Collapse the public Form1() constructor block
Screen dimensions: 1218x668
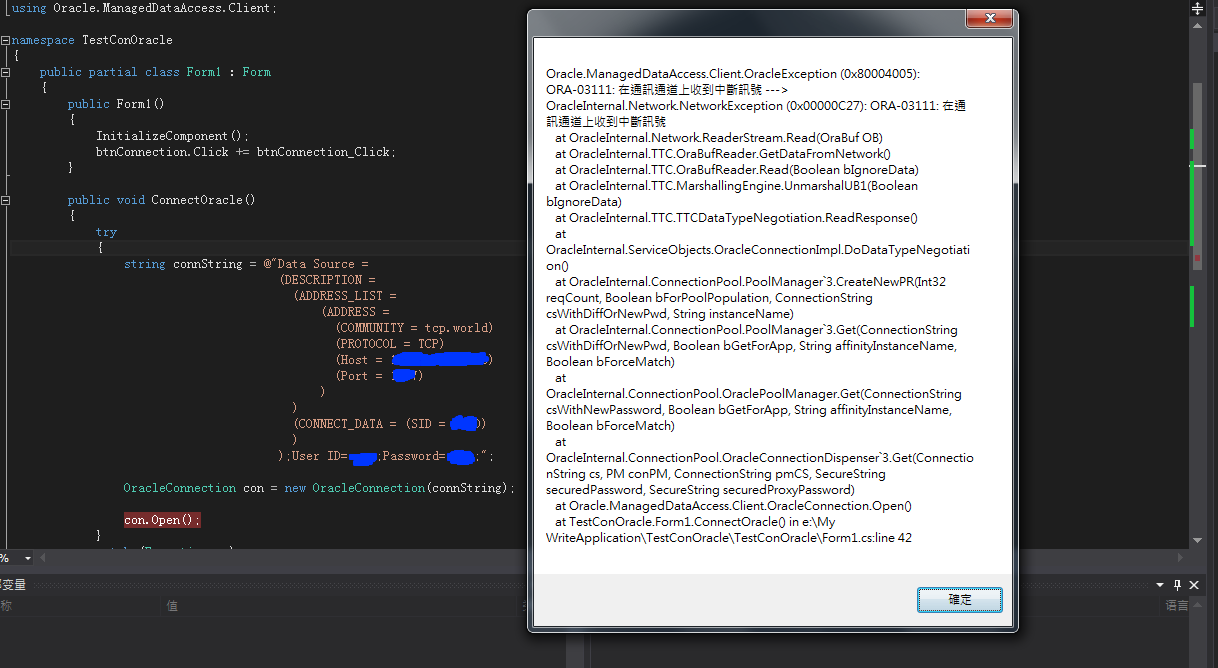coord(5,104)
